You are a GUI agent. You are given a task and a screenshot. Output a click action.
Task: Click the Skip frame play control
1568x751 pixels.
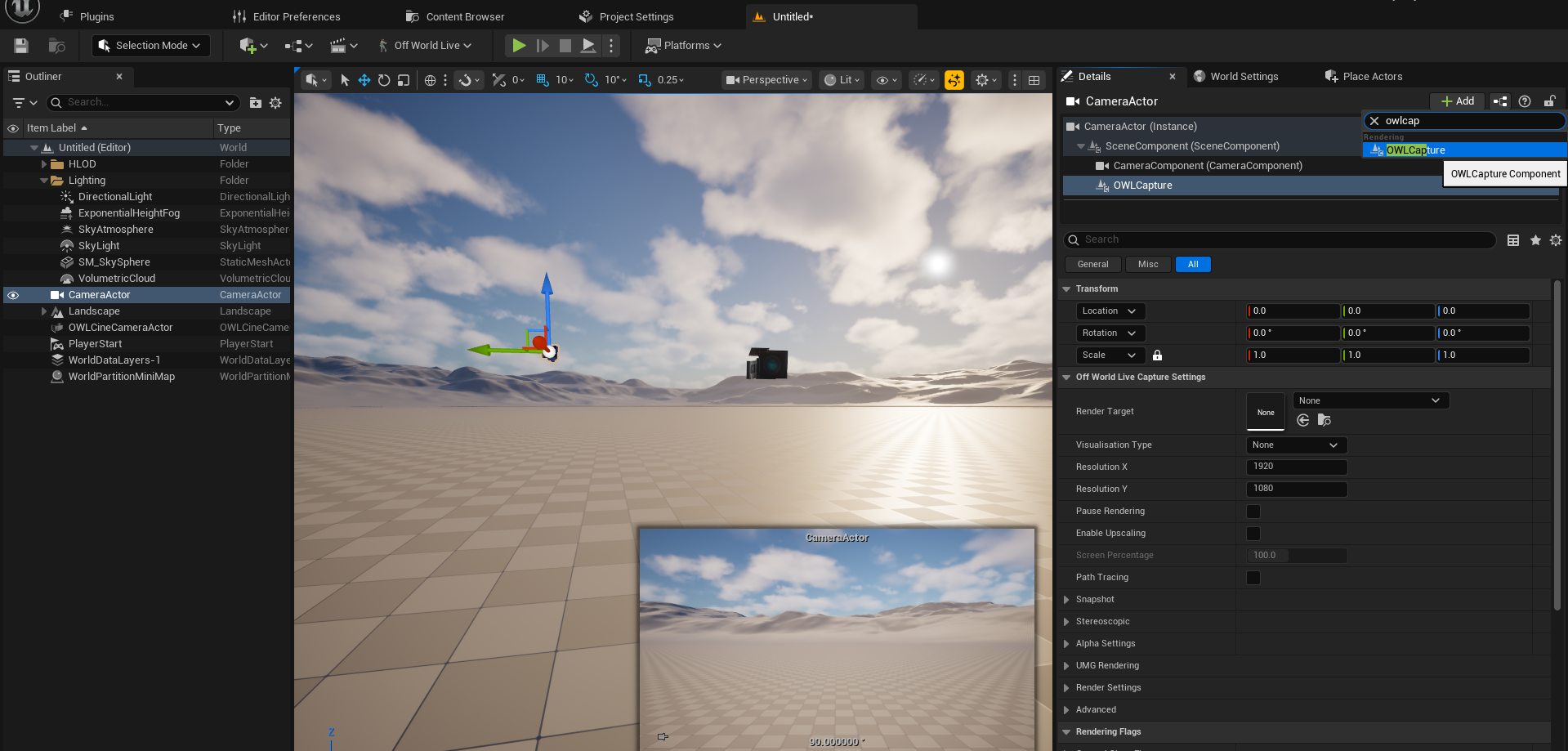coord(543,46)
